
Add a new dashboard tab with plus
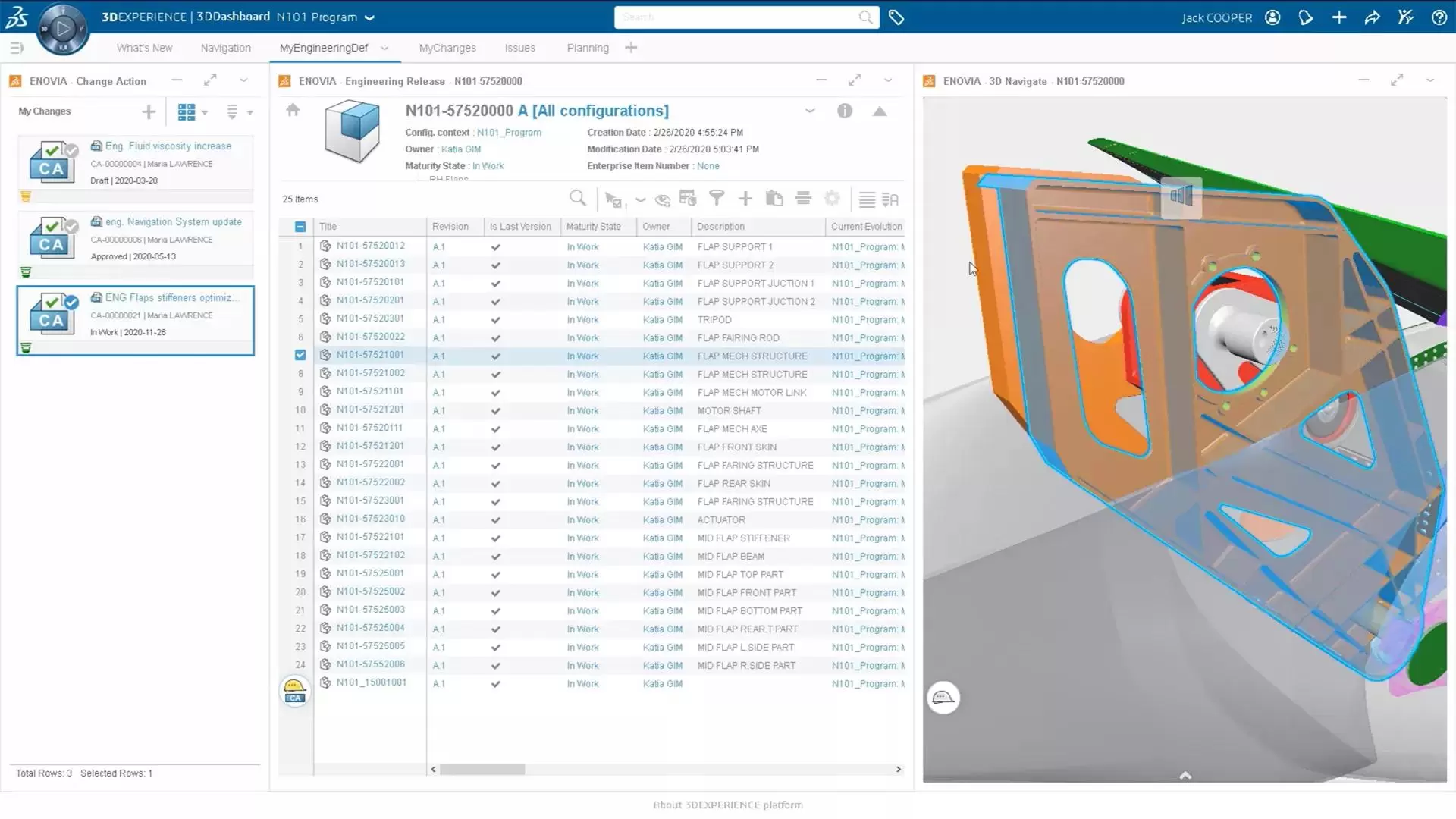tap(631, 48)
